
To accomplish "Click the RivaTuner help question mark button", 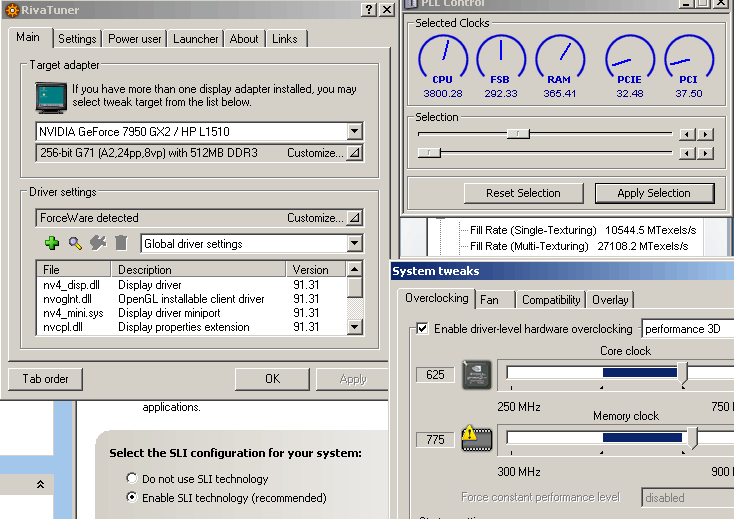I will pyautogui.click(x=369, y=9).
